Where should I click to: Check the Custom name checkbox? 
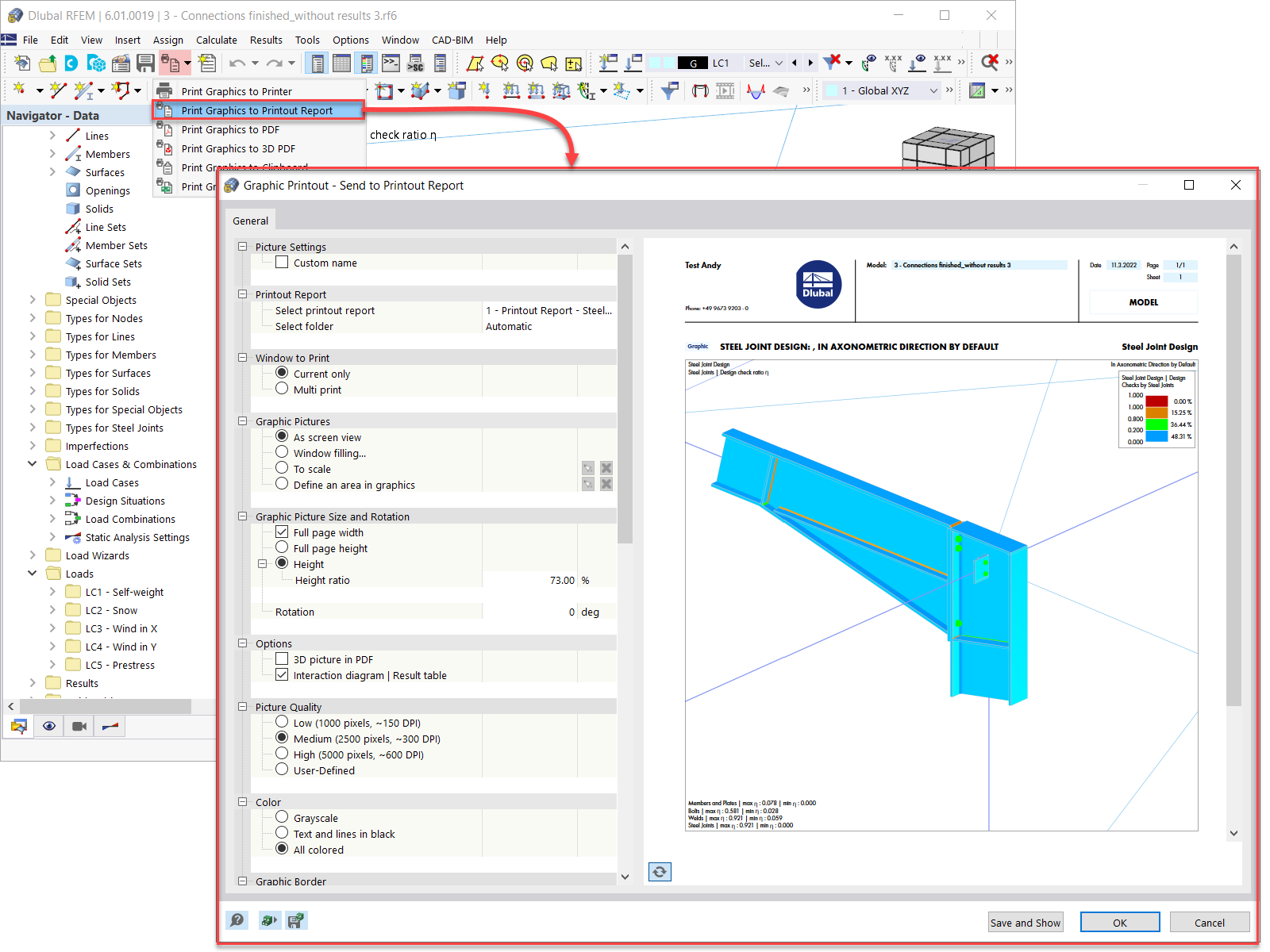pos(282,262)
